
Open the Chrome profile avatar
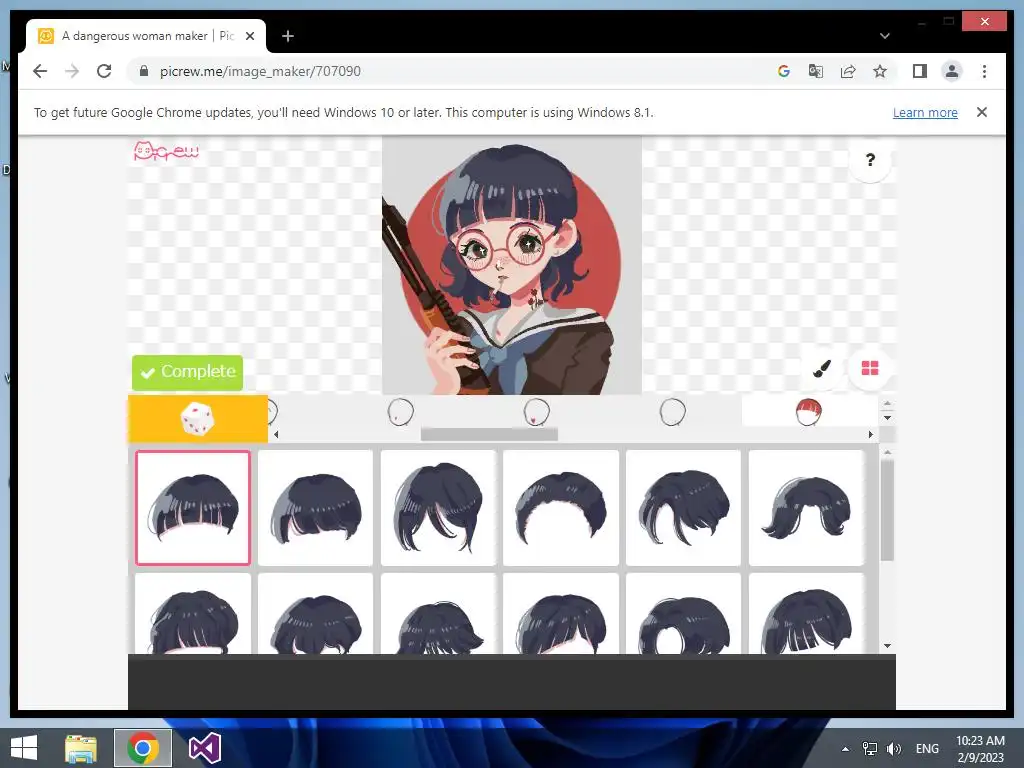[x=952, y=71]
